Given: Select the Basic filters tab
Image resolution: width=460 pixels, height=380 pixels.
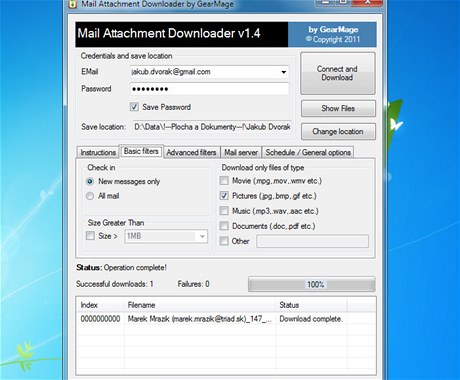Looking at the screenshot, I should click(141, 151).
